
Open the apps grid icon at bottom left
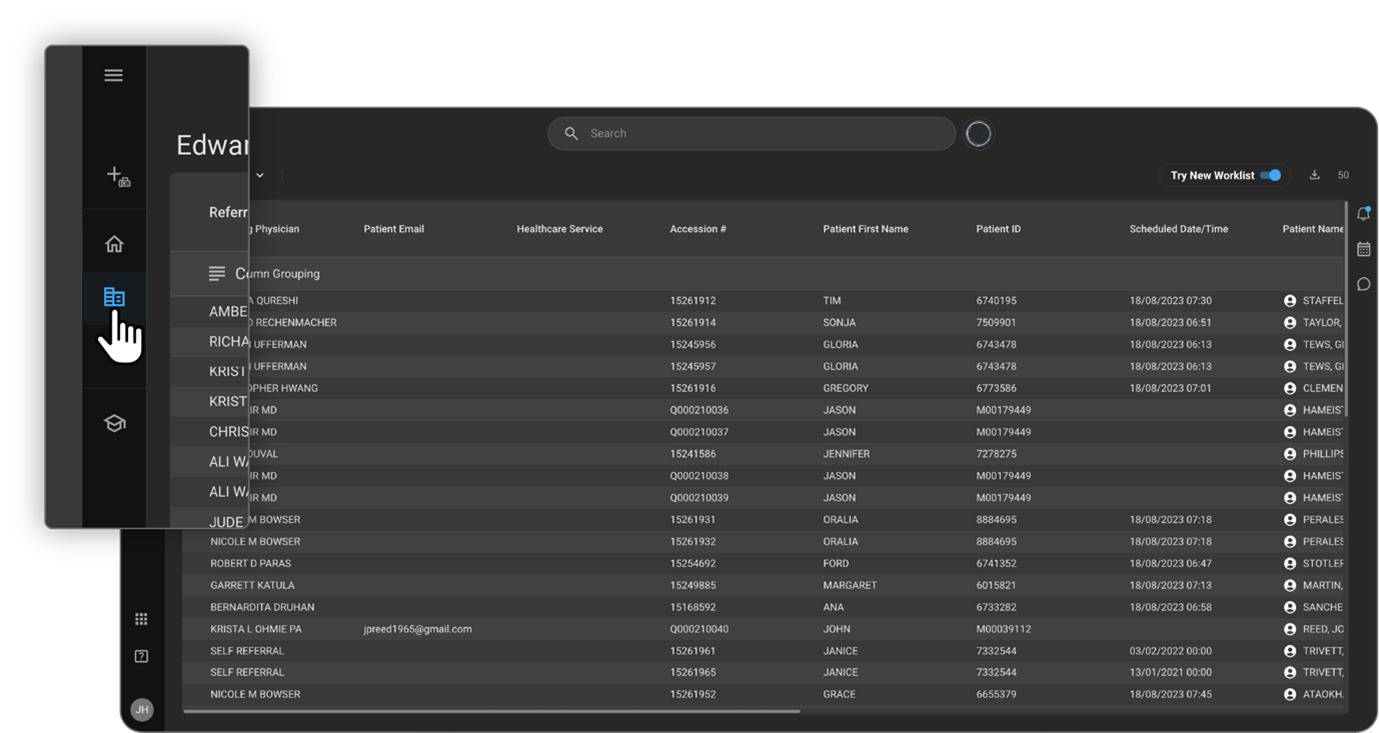[141, 619]
